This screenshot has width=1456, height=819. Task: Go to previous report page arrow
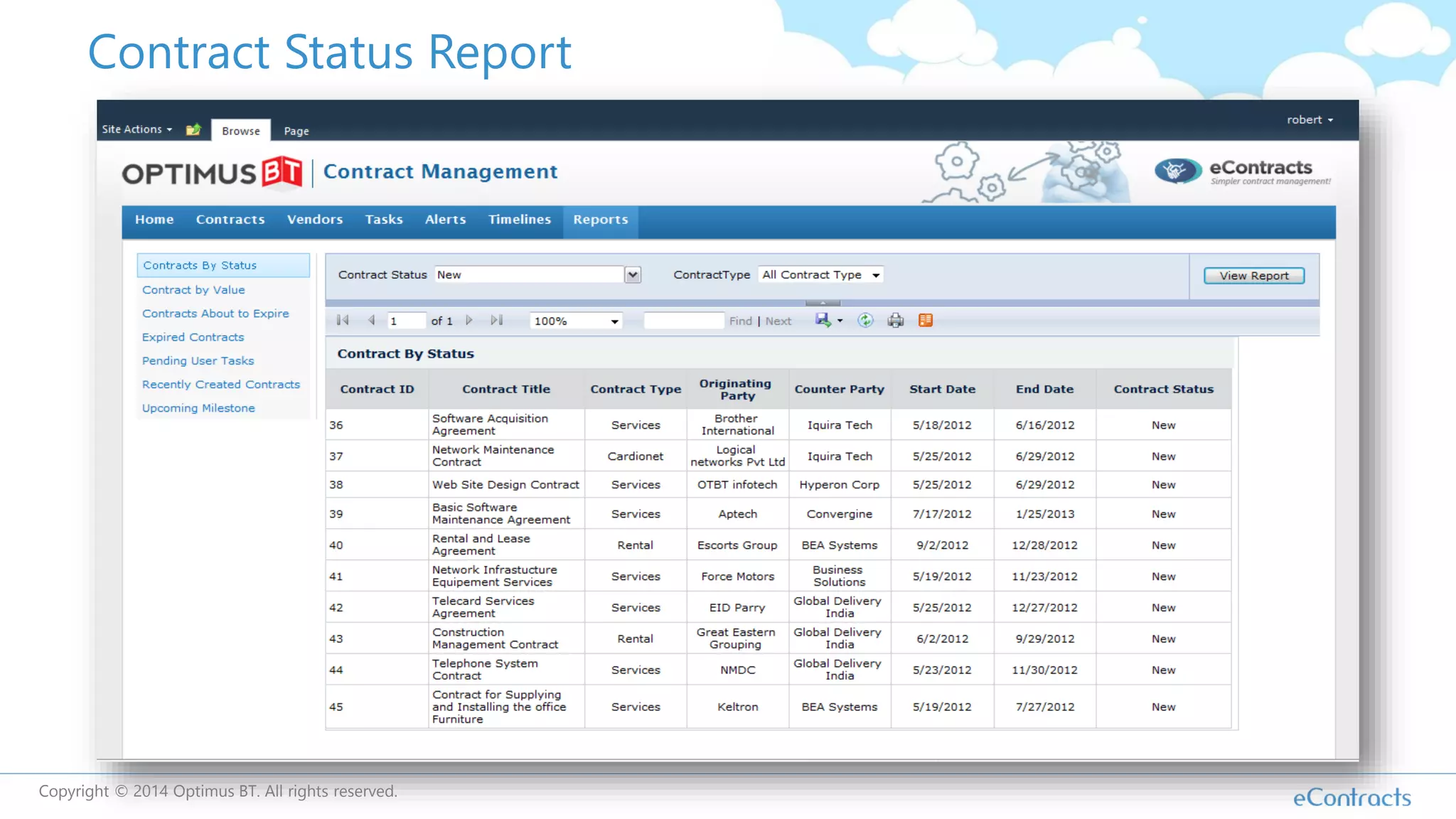(371, 321)
